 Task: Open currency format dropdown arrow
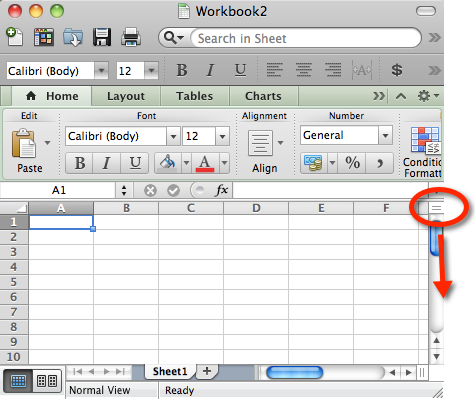coord(332,163)
